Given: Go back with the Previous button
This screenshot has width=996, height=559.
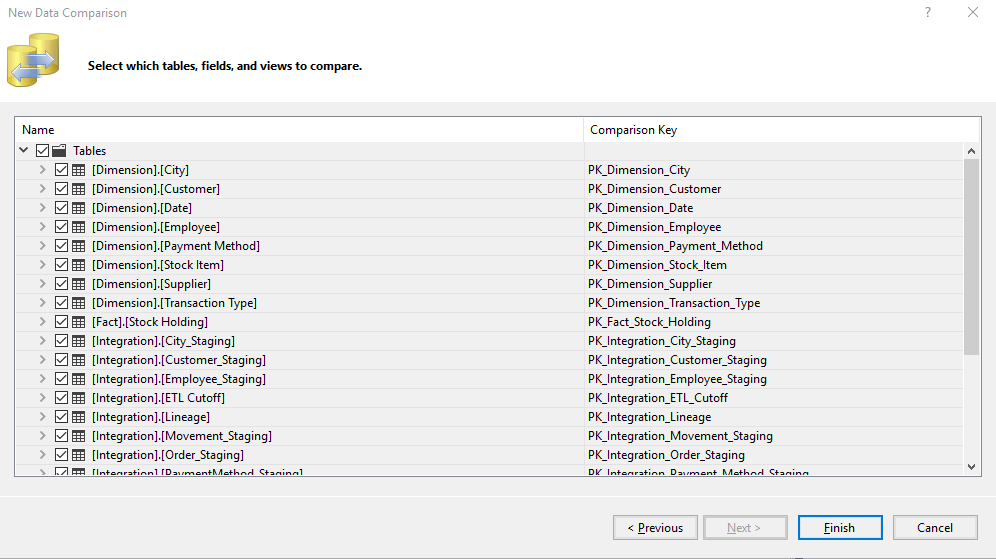Looking at the screenshot, I should click(x=655, y=528).
